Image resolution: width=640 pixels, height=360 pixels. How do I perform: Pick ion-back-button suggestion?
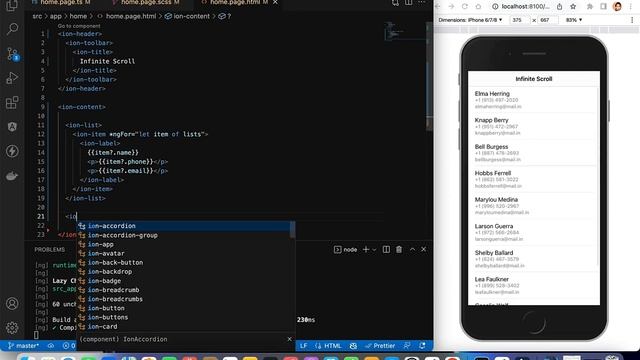tap(187, 262)
